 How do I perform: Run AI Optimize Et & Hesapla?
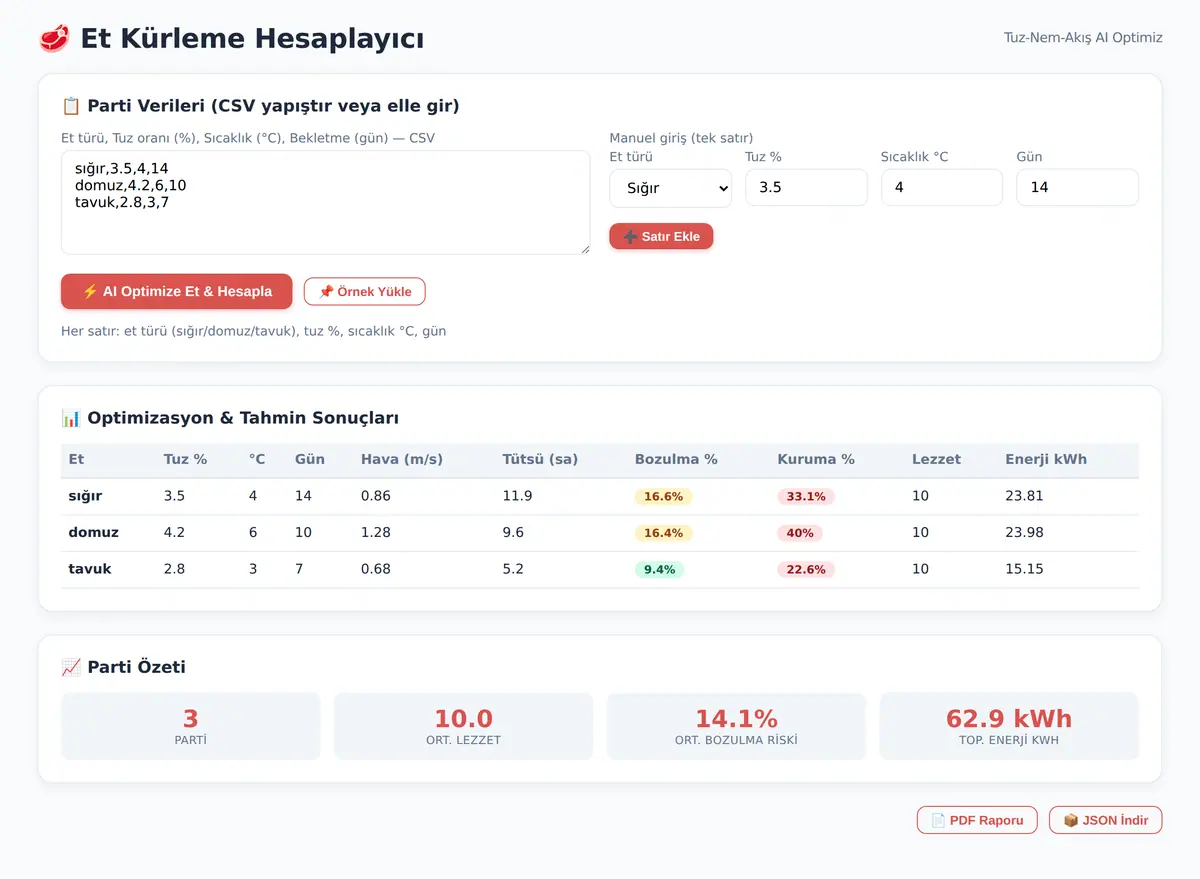[x=177, y=292]
